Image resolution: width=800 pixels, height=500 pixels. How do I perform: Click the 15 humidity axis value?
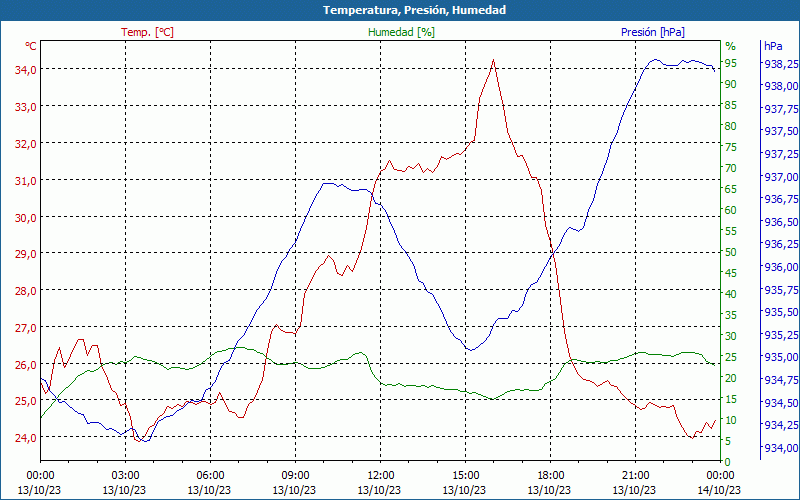731,399
